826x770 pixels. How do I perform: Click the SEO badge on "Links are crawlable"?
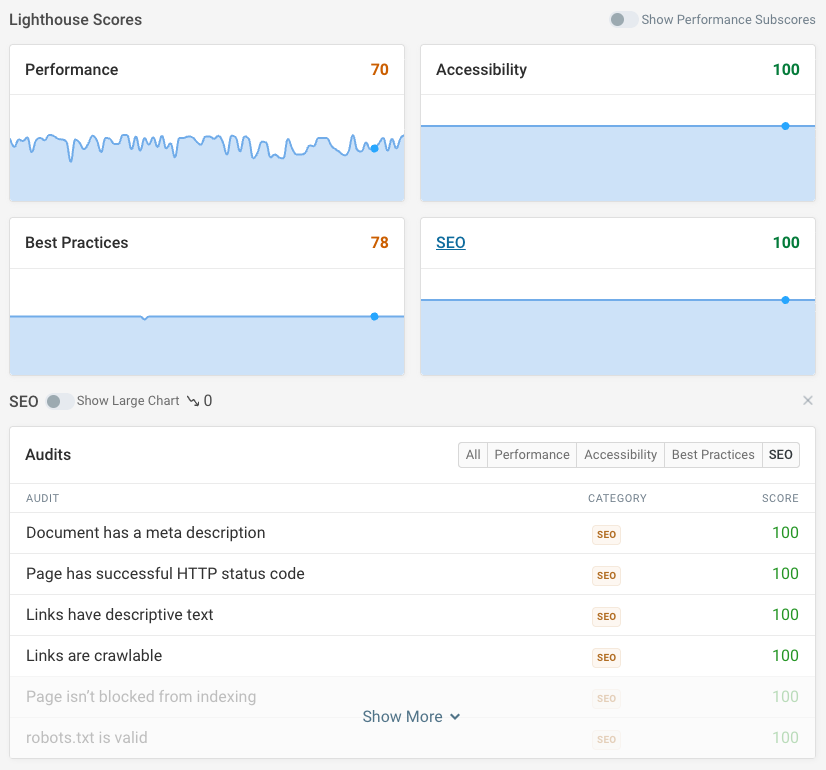(606, 657)
